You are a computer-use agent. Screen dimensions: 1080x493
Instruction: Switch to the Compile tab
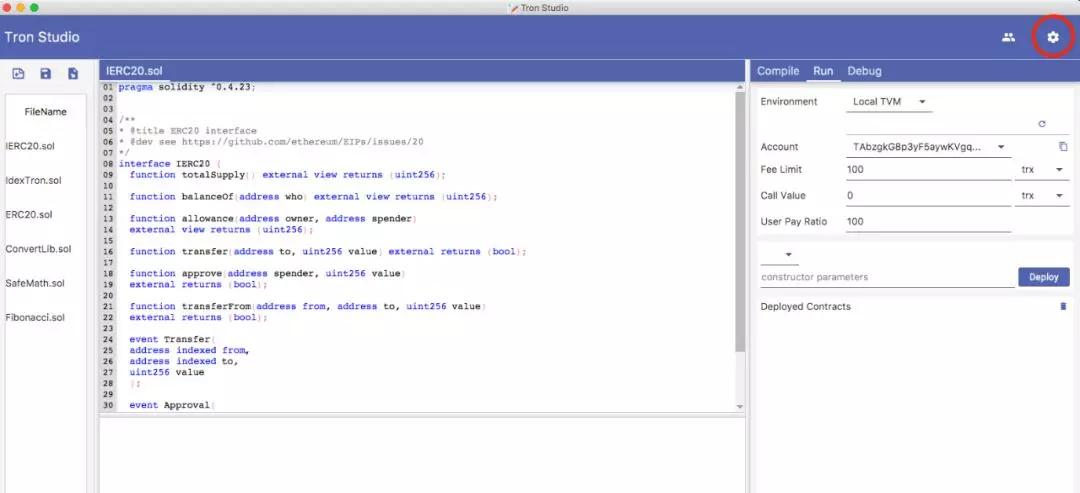click(x=778, y=71)
